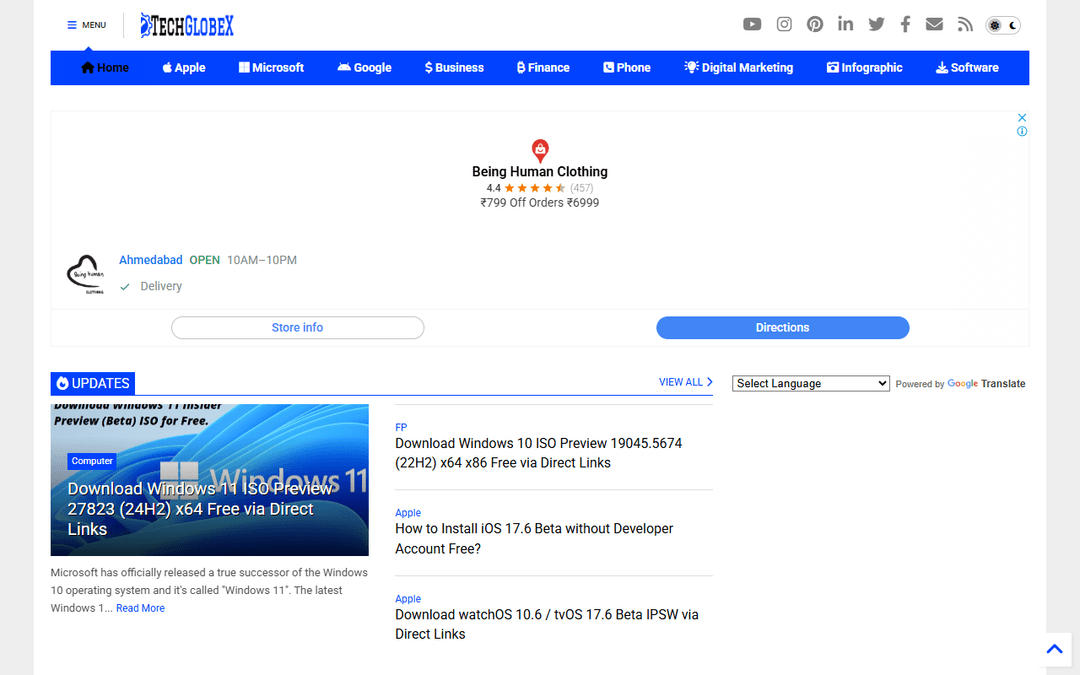
Task: Open the Twitter social icon
Action: [x=876, y=25]
